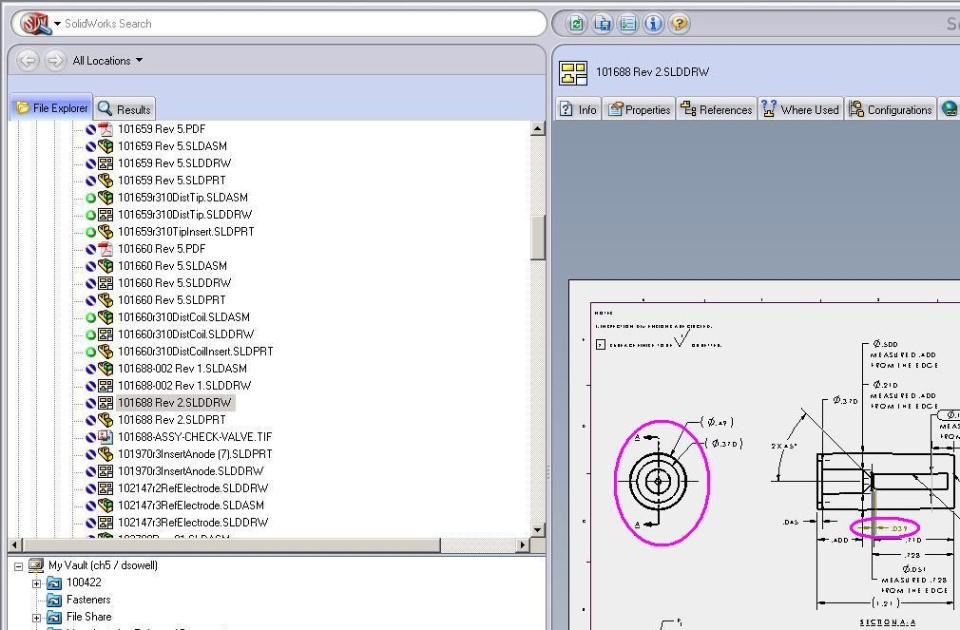Click image icon of 101688-ASSY-CHECK-VALVE.TIF
960x630 pixels.
pos(106,438)
